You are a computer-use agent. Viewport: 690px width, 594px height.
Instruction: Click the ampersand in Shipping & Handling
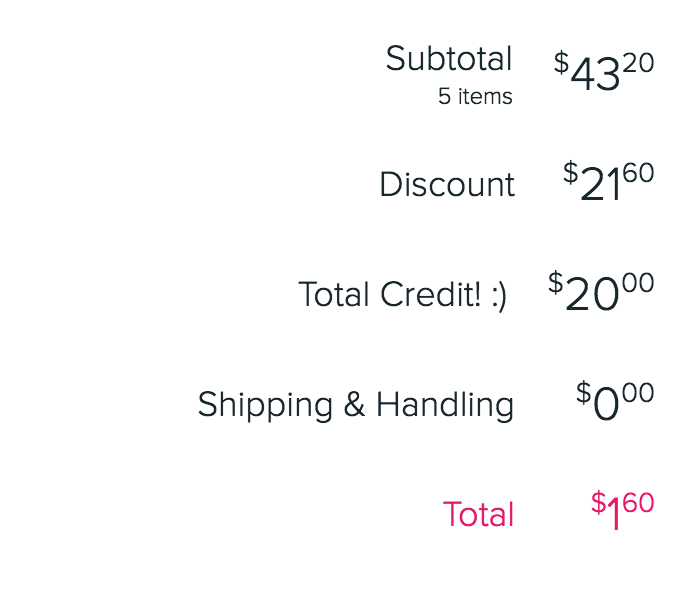tap(354, 403)
